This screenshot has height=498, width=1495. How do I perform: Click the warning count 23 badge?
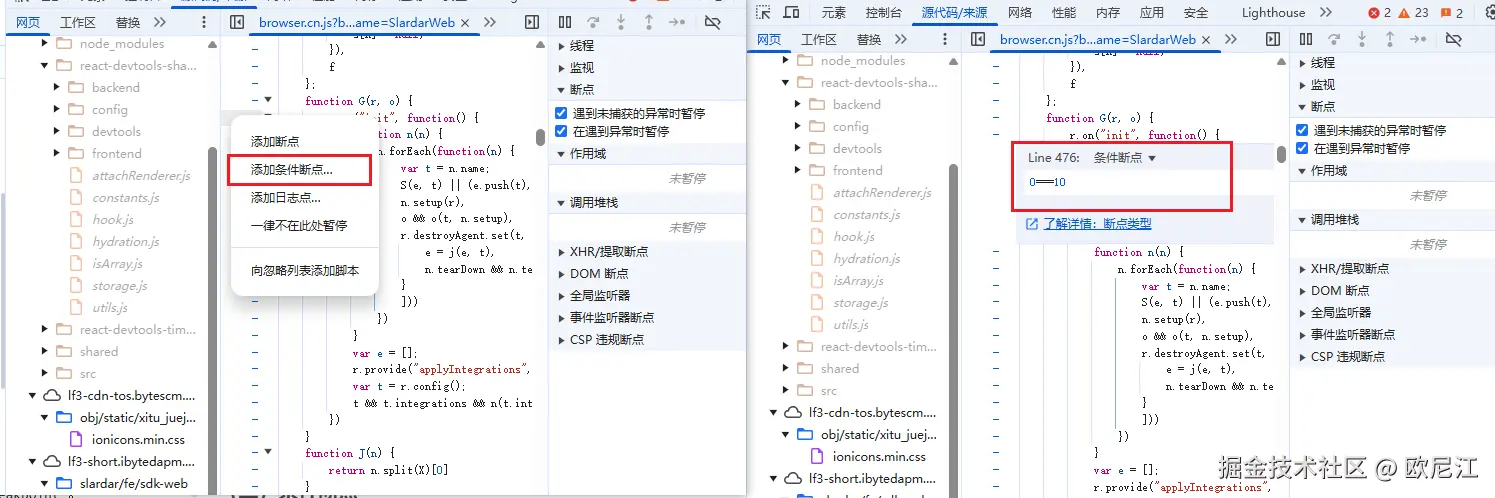point(1412,13)
